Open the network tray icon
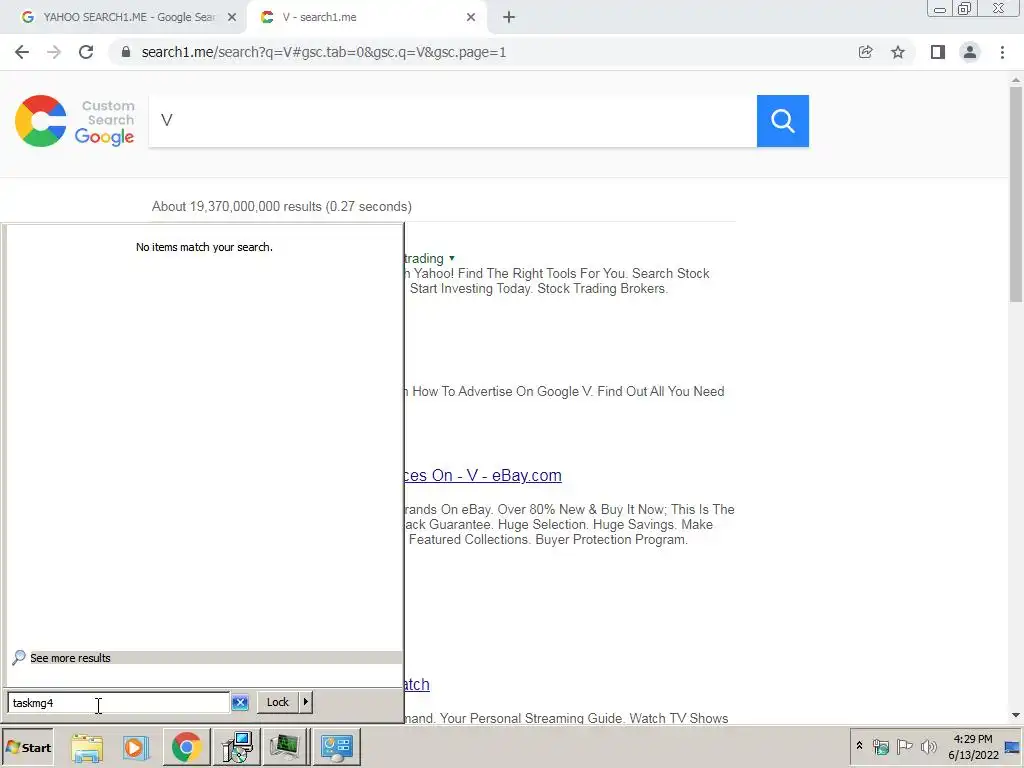The height and width of the screenshot is (768, 1024). [881, 746]
